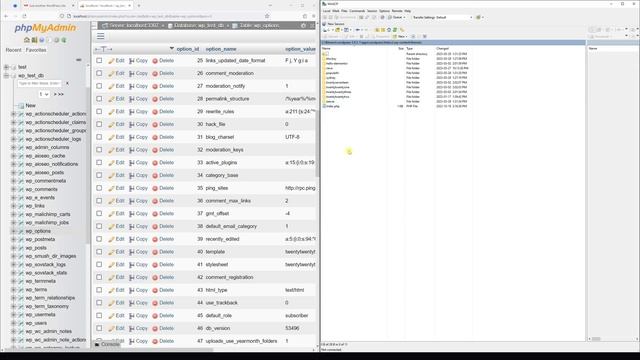This screenshot has height=360, width=640.
Task: Check the box for html_type row
Action: coord(99,290)
